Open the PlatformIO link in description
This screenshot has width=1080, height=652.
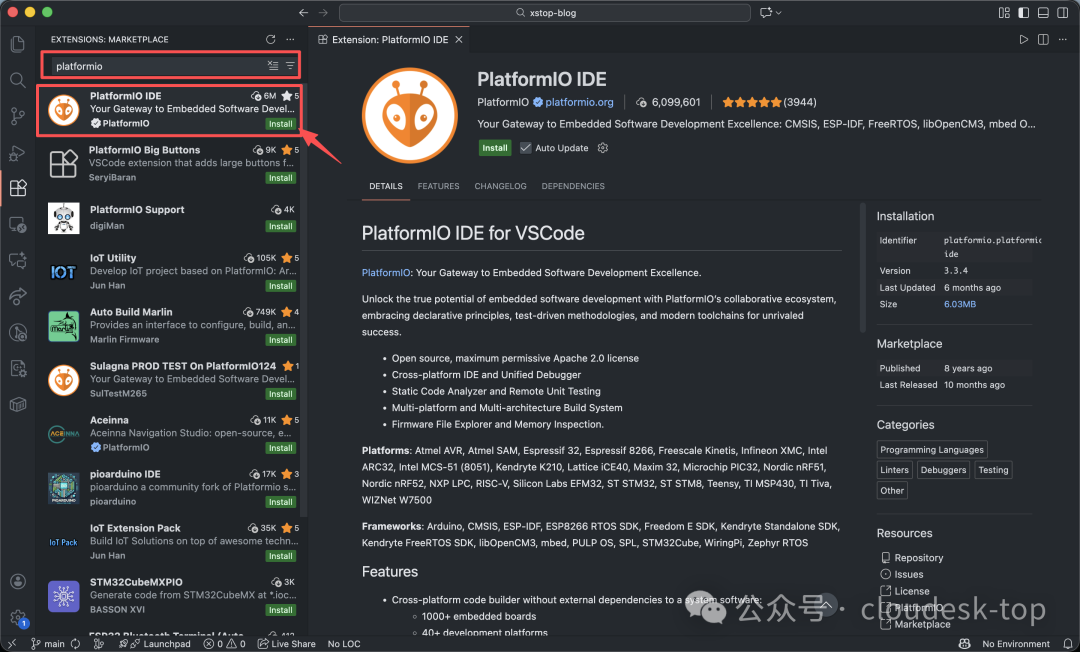point(386,273)
